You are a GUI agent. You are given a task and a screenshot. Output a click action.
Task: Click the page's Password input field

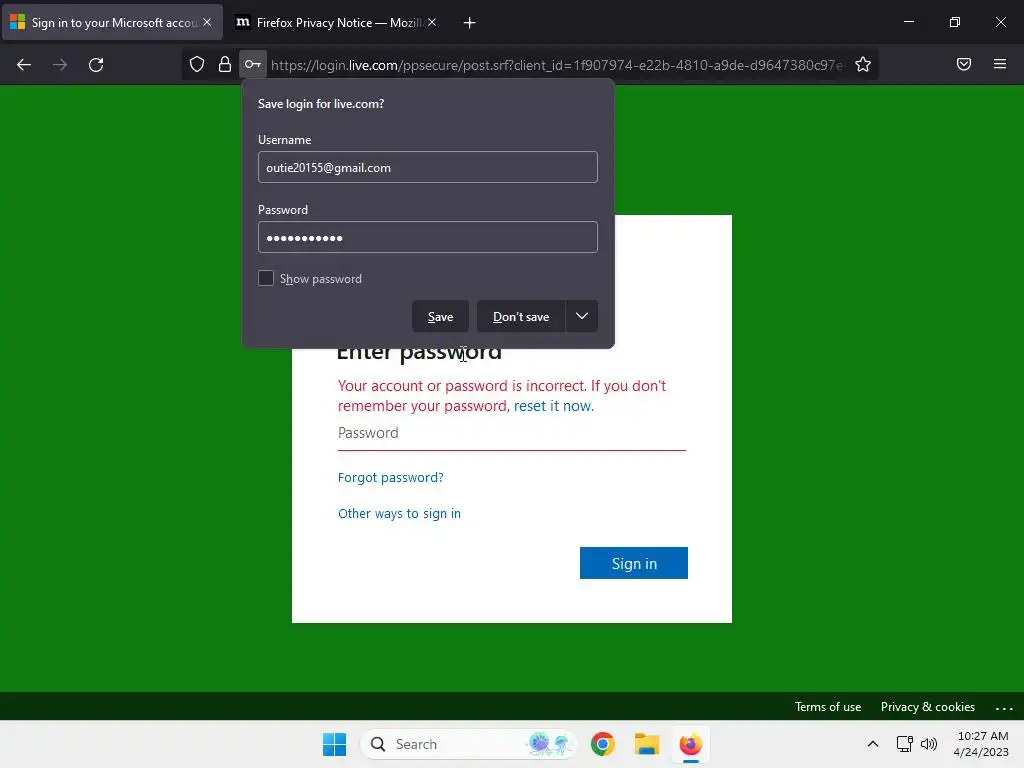tap(511, 433)
